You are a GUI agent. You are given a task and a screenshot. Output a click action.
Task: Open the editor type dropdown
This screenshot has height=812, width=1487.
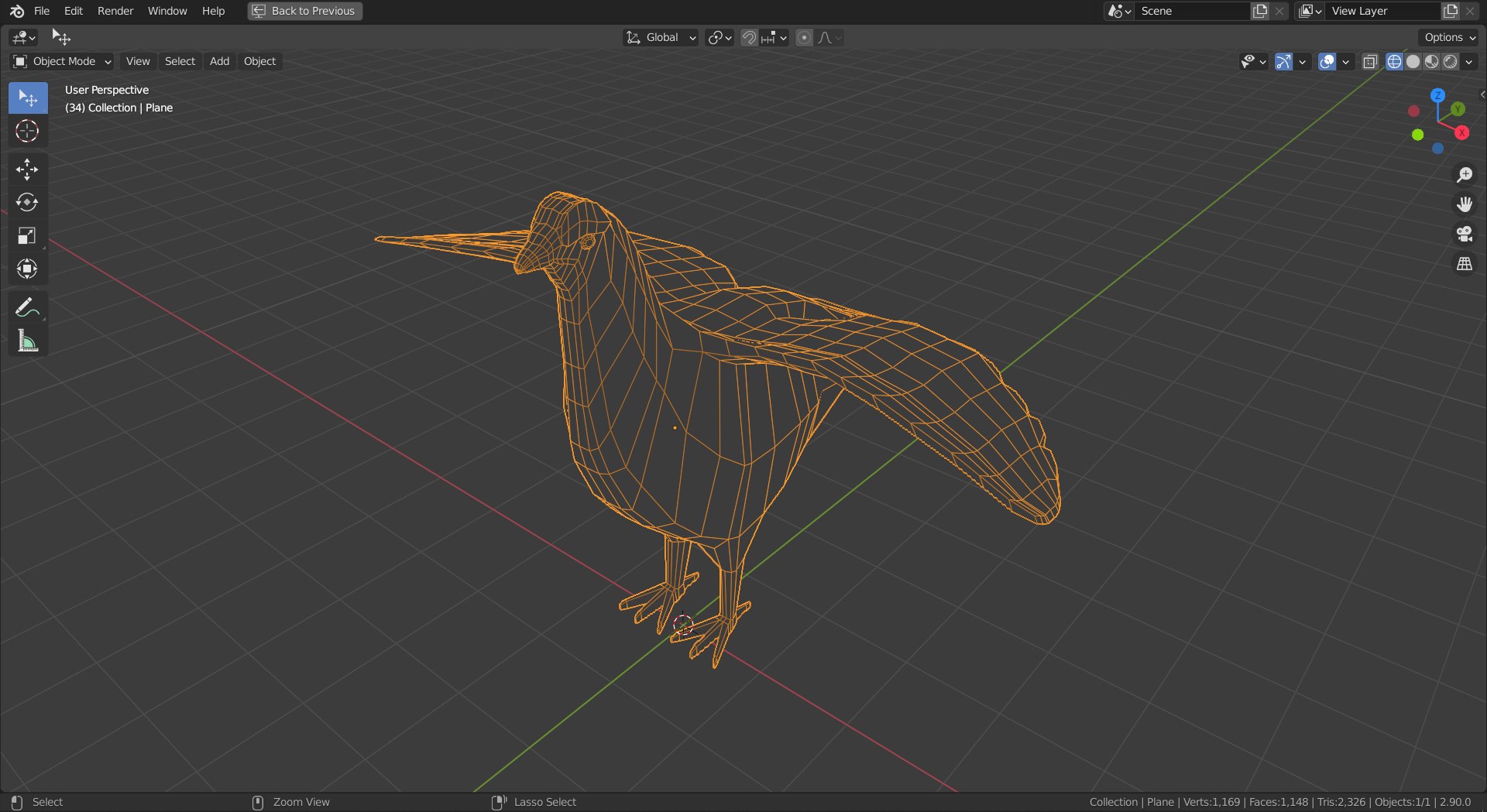pyautogui.click(x=24, y=37)
